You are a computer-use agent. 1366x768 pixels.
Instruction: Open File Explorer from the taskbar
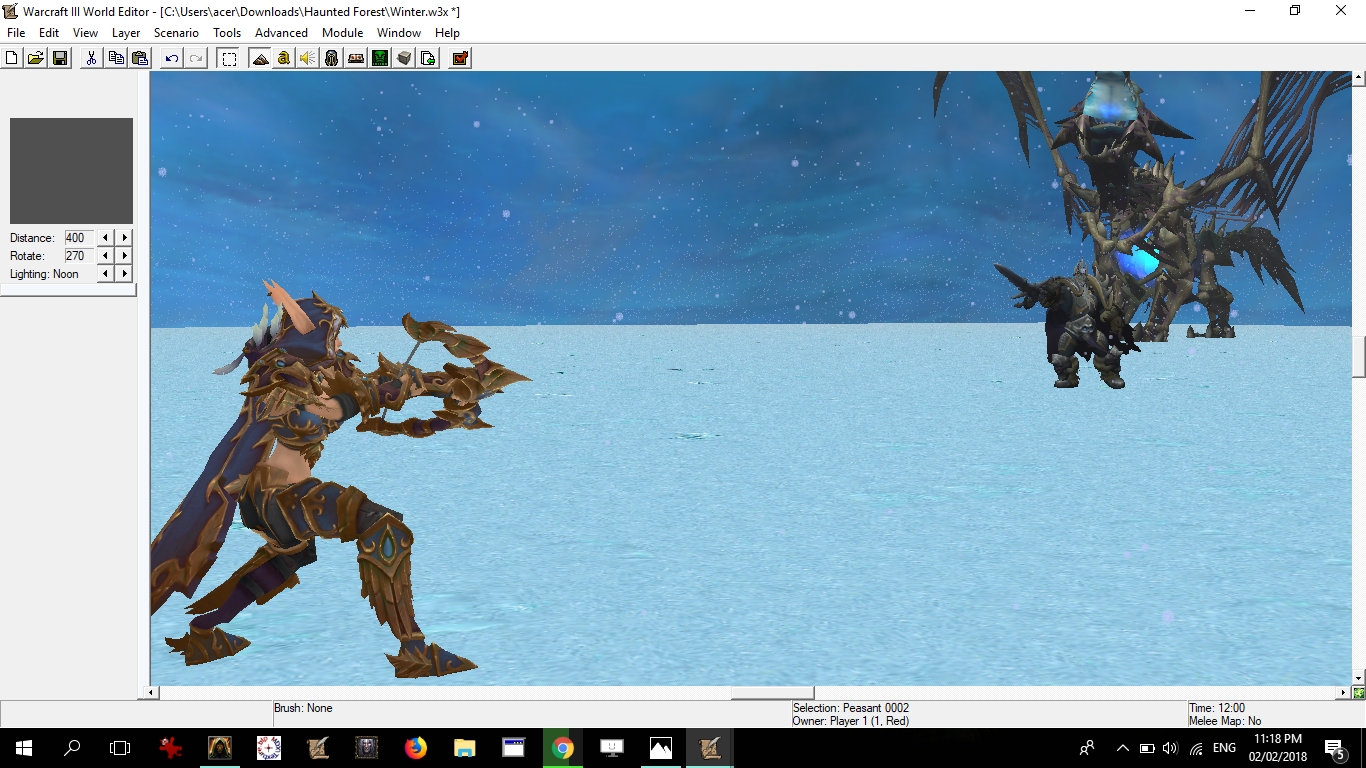tap(465, 748)
